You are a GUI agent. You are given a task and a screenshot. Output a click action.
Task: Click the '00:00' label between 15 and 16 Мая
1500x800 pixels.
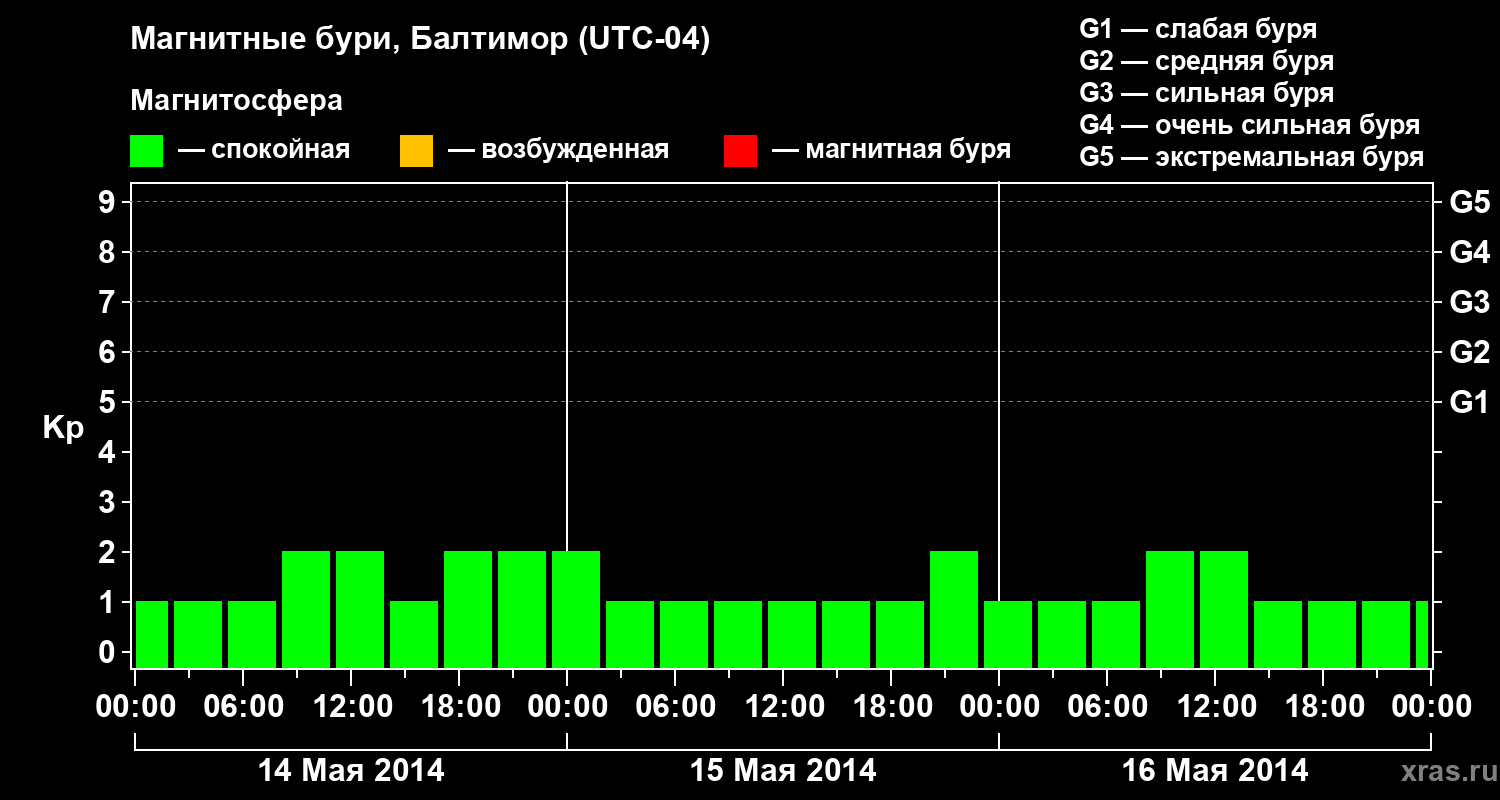tap(999, 707)
